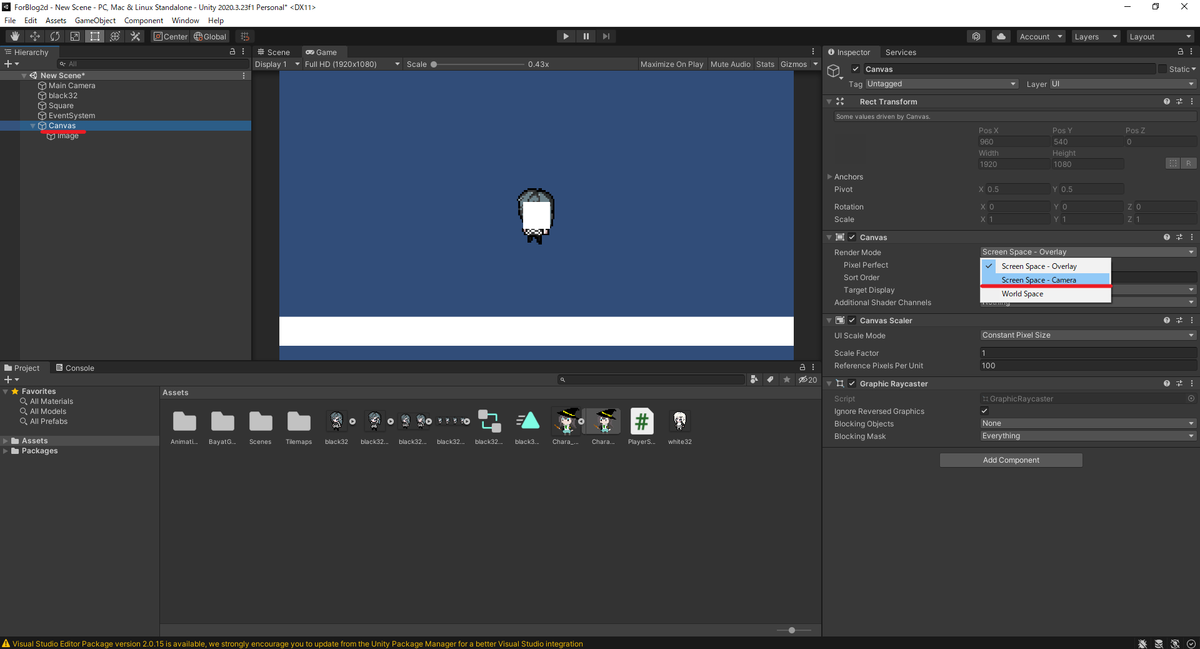1200x649 pixels.
Task: Collapse the Canvas hierarchy item
Action: pos(33,126)
